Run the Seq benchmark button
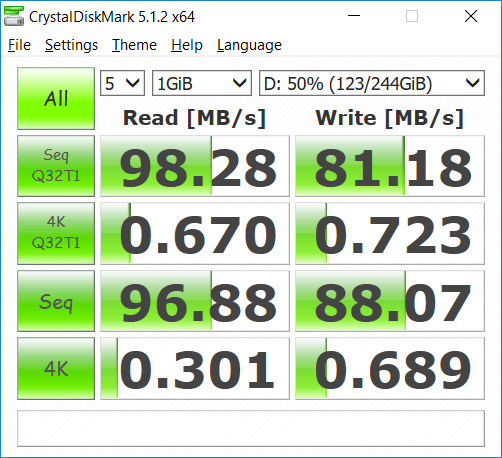The width and height of the screenshot is (502, 458). tap(56, 301)
